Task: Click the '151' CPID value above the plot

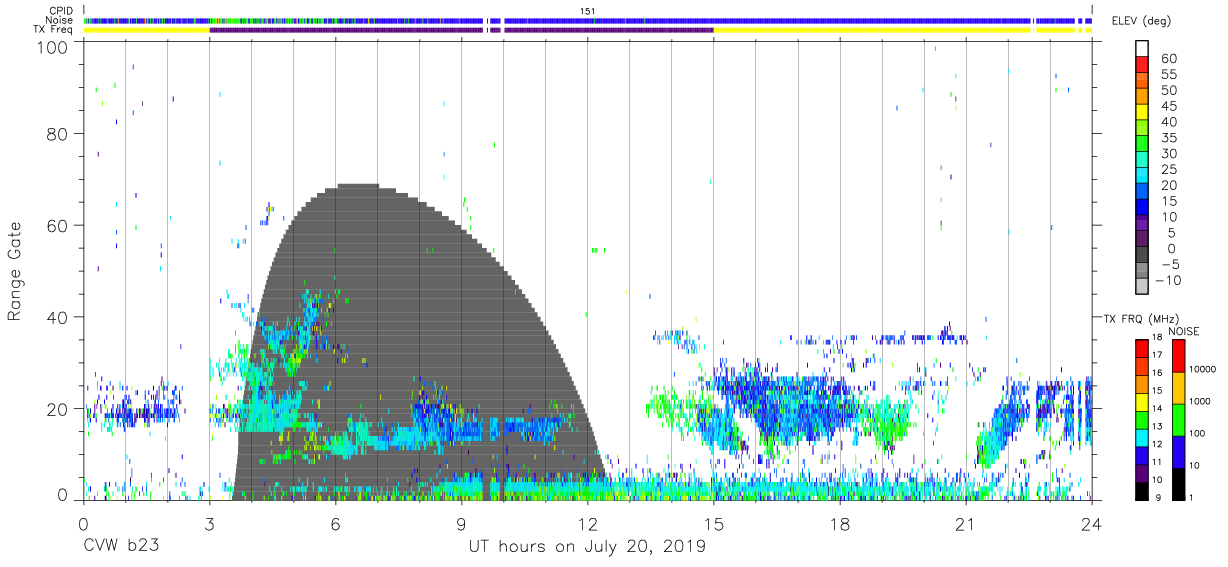Action: pos(588,10)
